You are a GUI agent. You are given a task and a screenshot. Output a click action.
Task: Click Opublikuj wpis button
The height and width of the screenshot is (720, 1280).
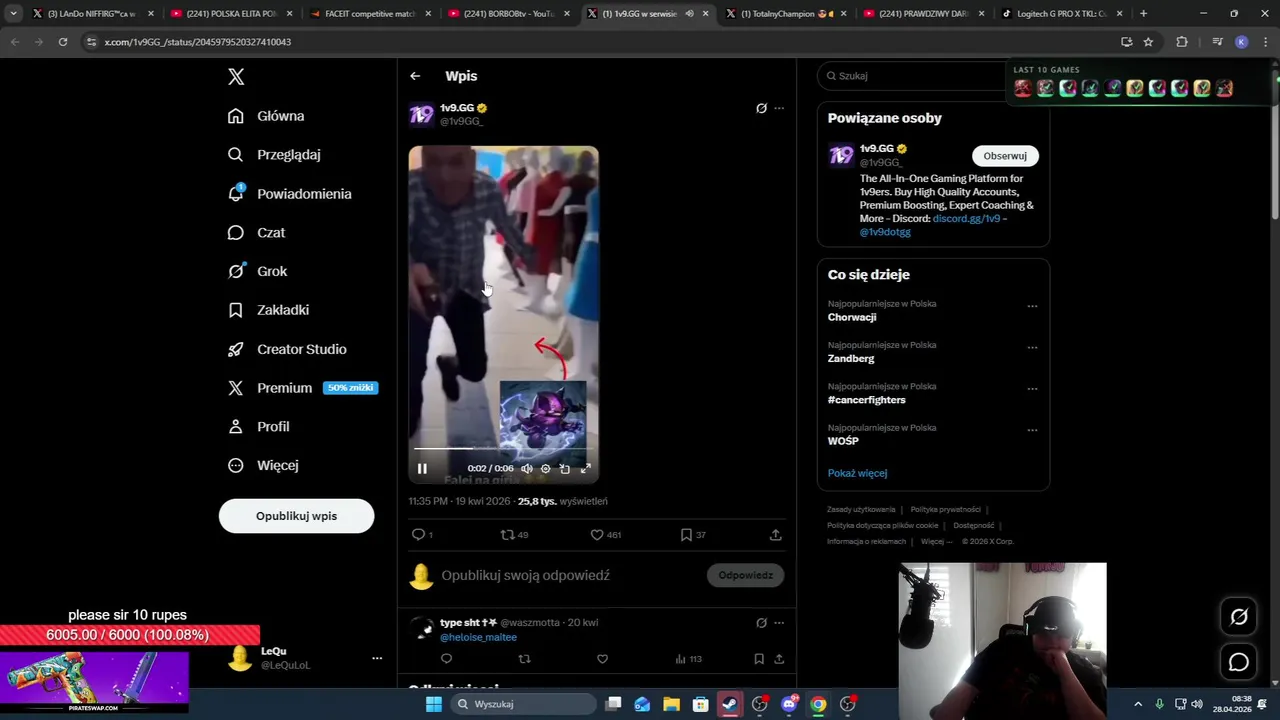(x=296, y=516)
